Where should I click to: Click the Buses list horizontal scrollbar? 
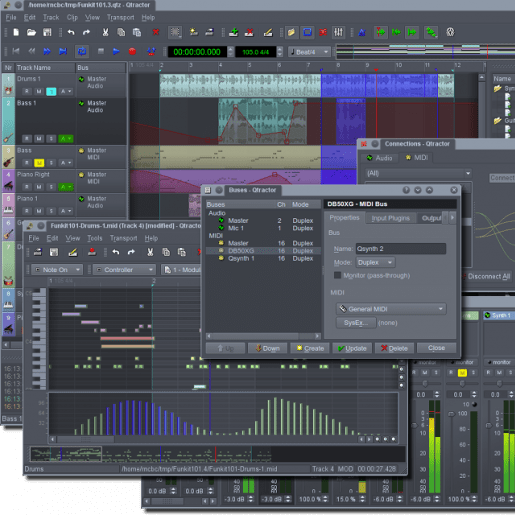pyautogui.click(x=263, y=336)
